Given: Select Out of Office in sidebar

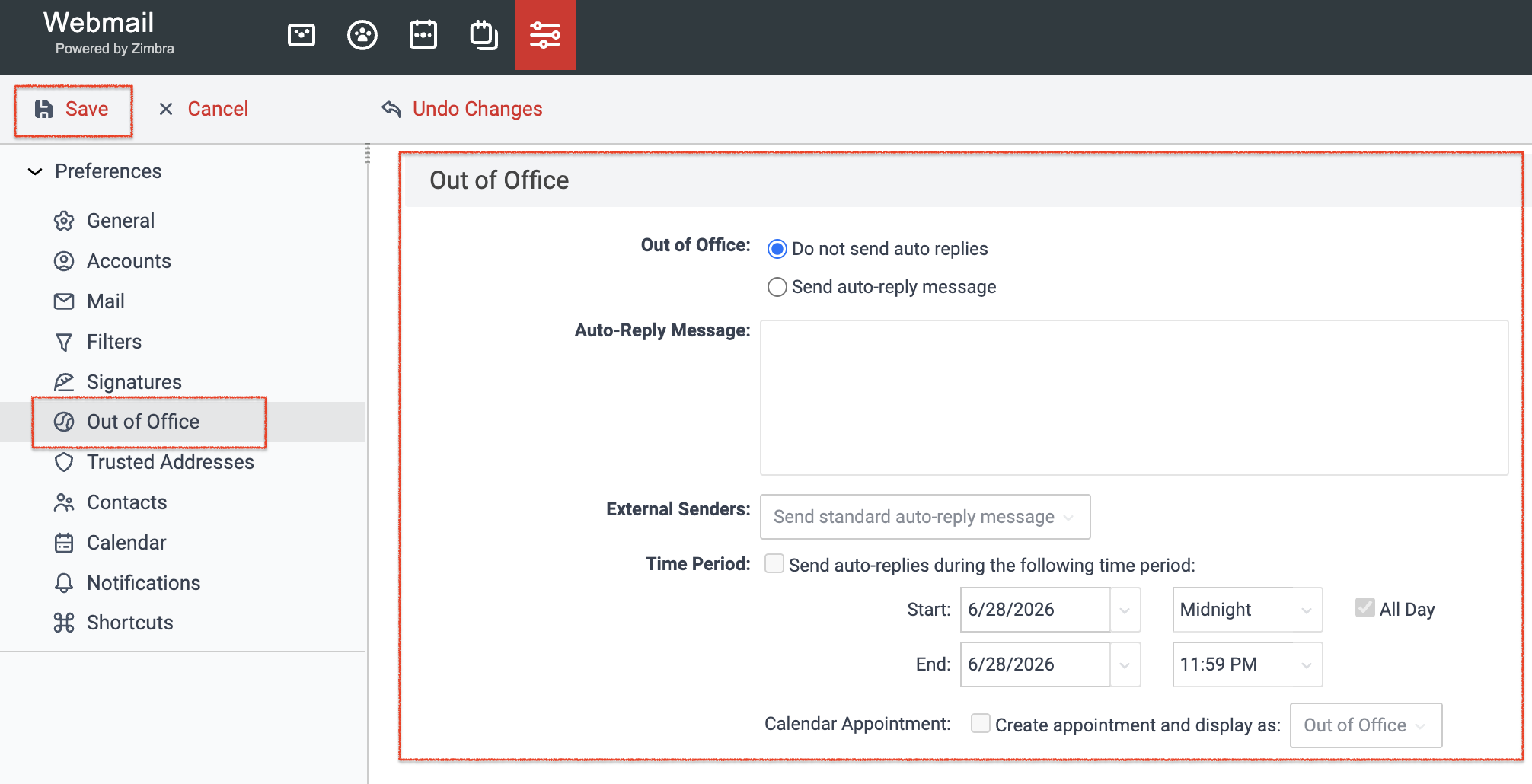Looking at the screenshot, I should [x=143, y=422].
